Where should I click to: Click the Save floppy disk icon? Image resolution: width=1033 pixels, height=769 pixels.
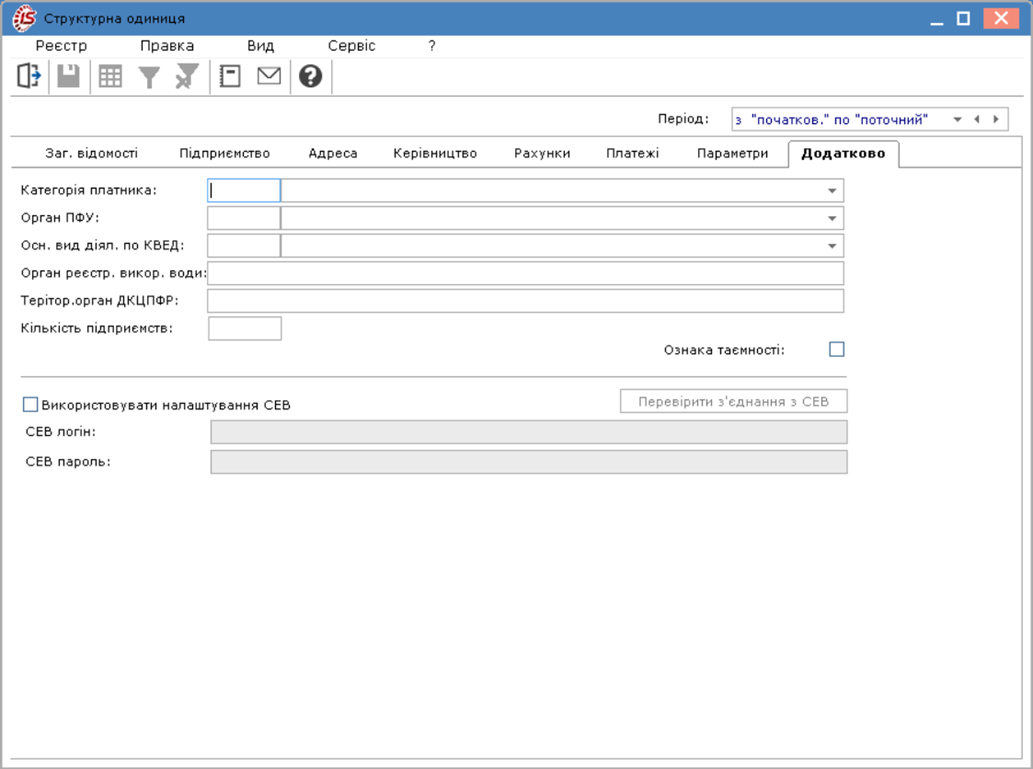coord(69,76)
